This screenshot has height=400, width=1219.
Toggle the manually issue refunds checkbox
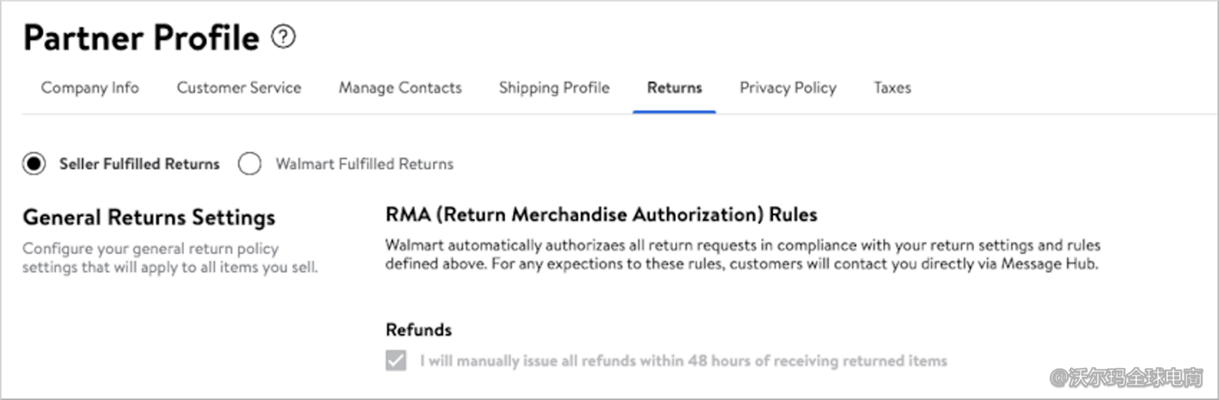pos(396,360)
